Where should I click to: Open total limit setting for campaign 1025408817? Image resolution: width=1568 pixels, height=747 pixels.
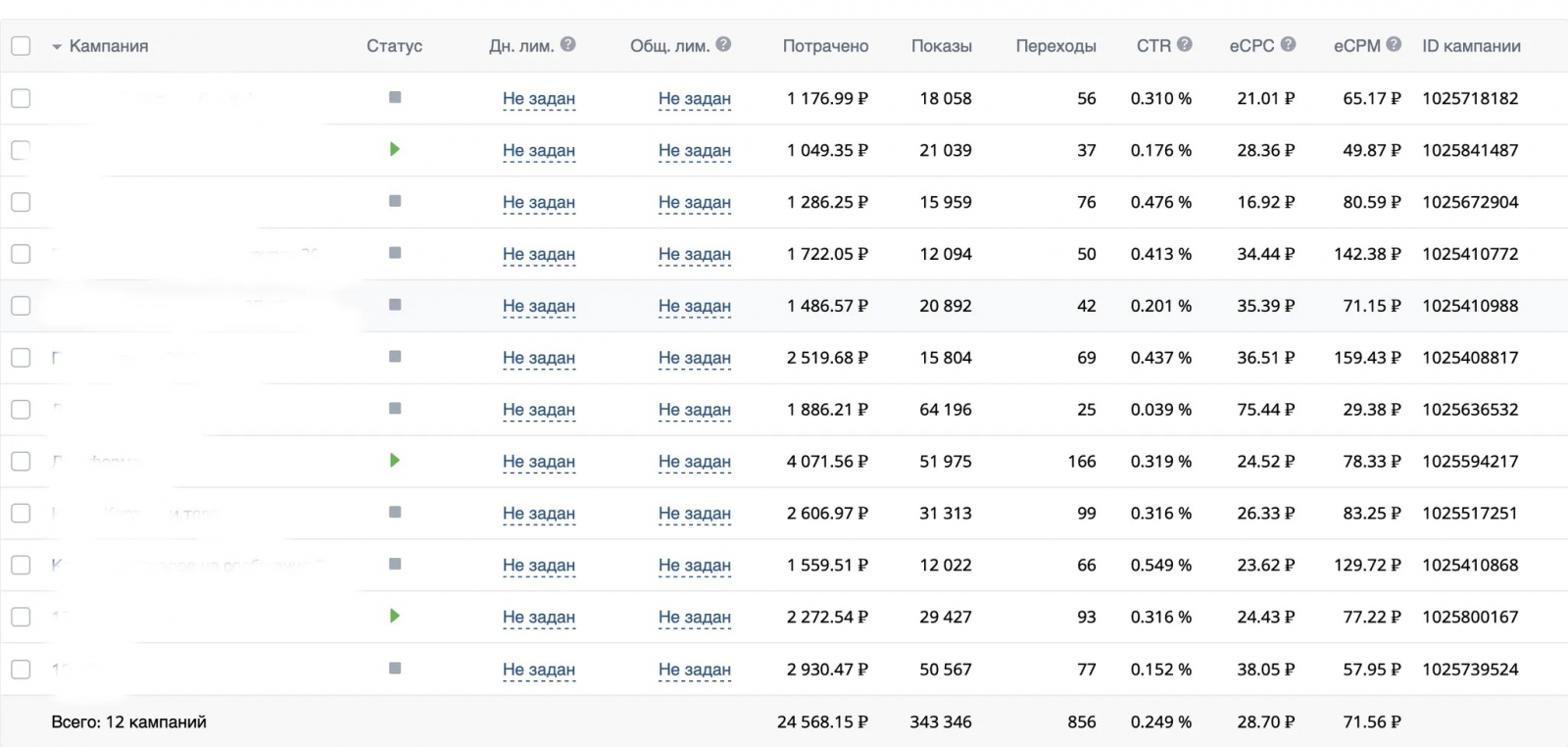694,358
